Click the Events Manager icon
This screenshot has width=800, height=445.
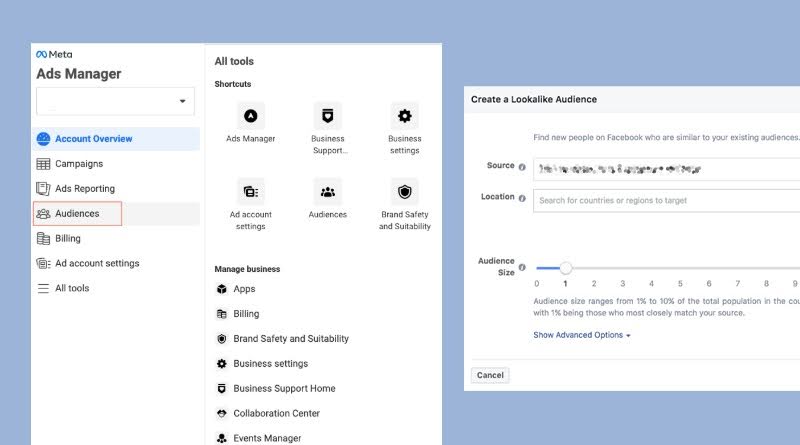221,438
